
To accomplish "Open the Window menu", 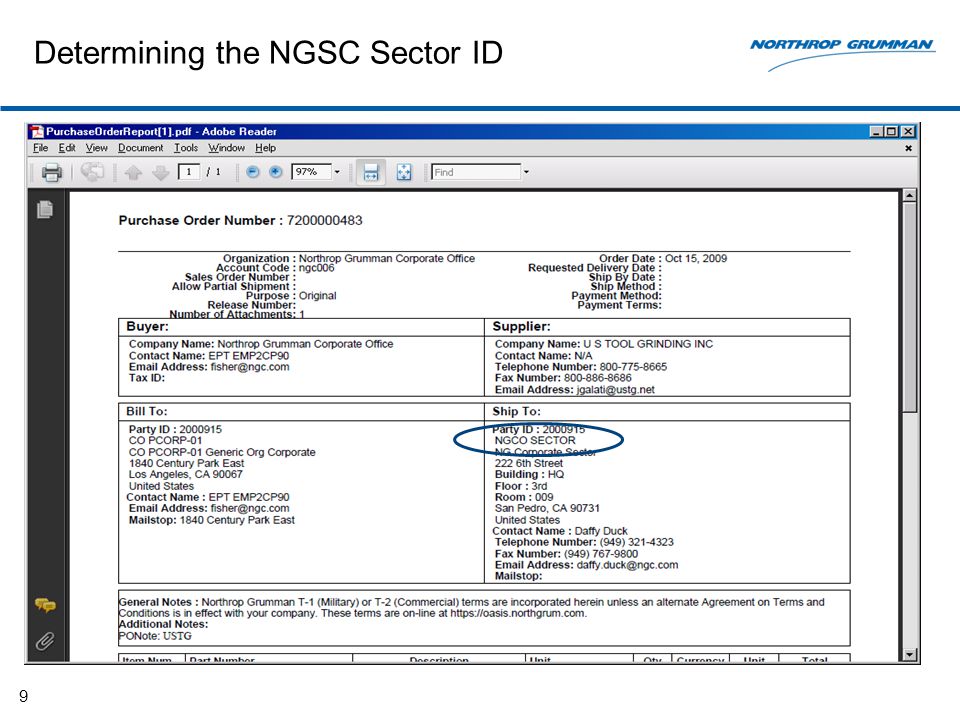I will [226, 148].
